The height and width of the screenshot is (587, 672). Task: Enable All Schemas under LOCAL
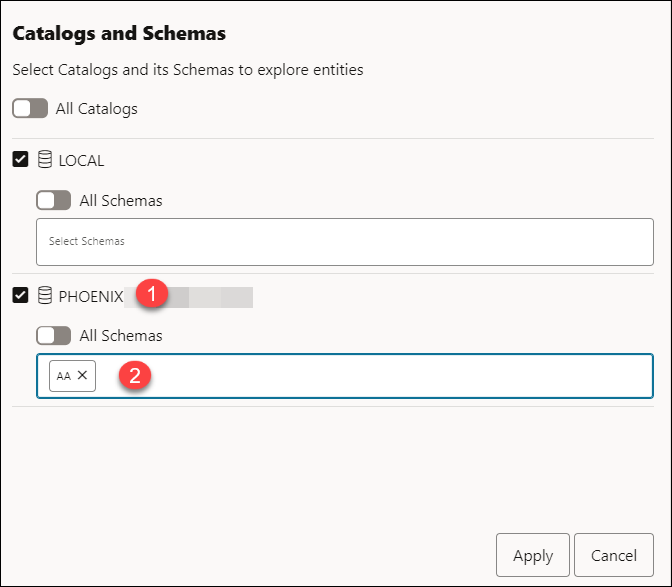tap(53, 200)
